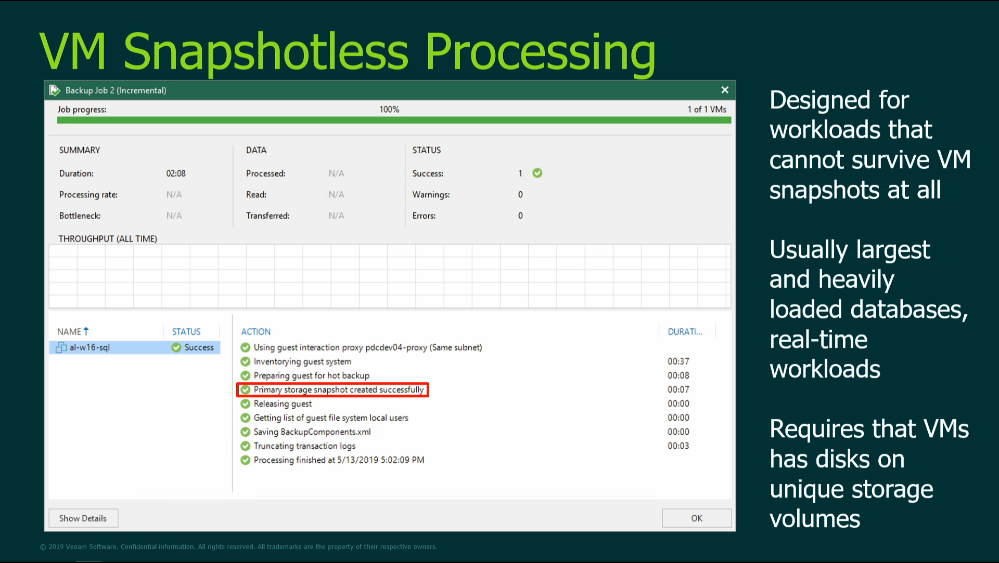Click the throughput graph area
Viewport: 999px width, 563px height.
(x=389, y=276)
